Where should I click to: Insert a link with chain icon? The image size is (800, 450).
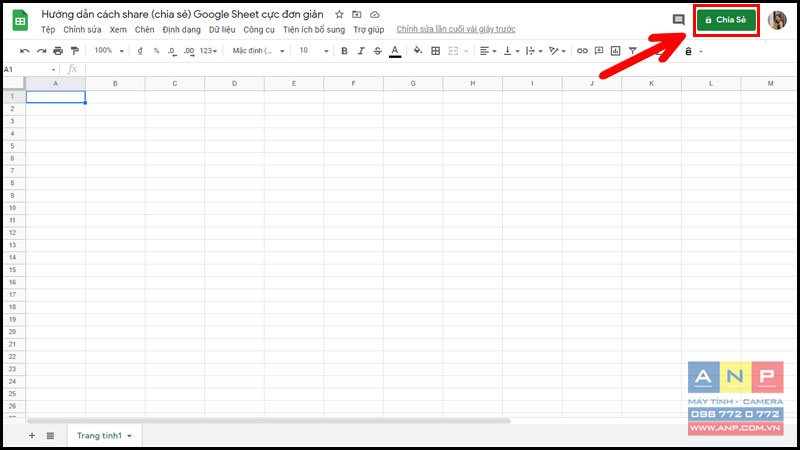582,51
